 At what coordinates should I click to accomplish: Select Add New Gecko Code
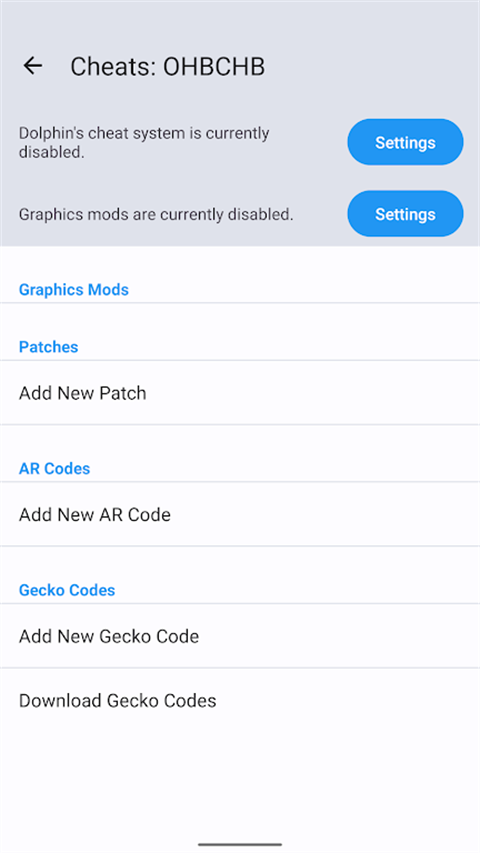point(240,636)
